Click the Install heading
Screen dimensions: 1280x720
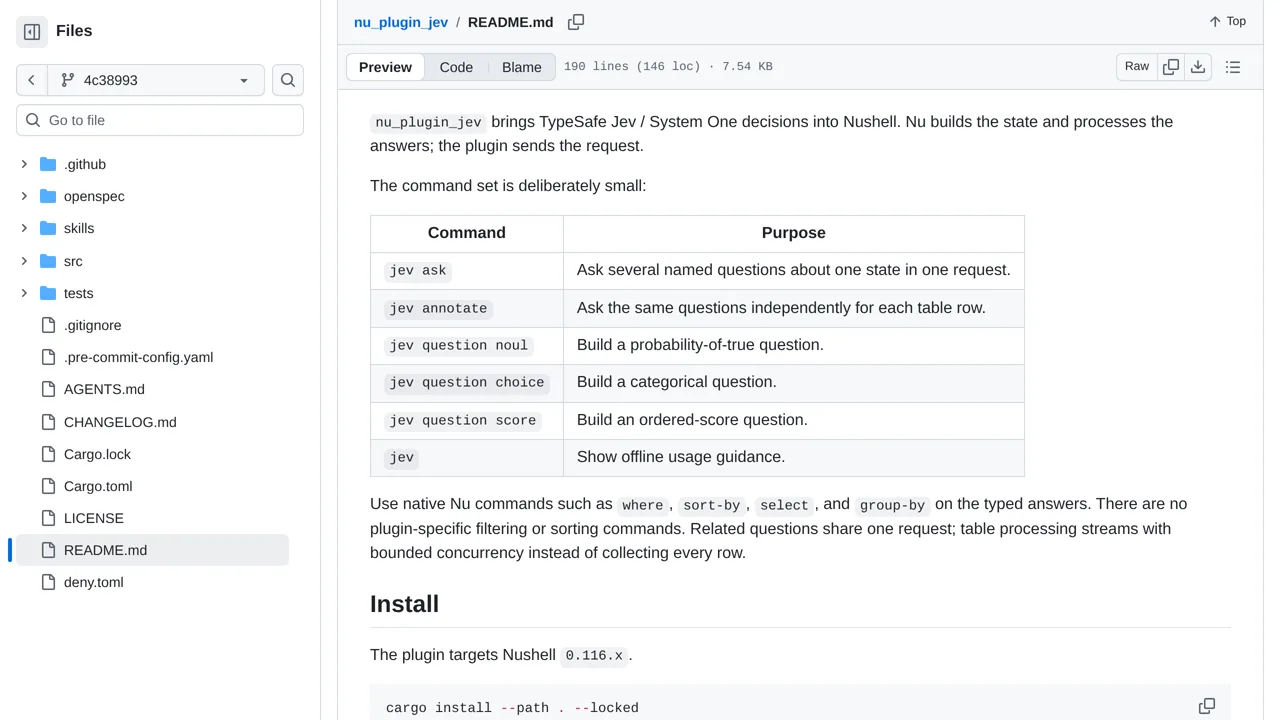(x=404, y=604)
